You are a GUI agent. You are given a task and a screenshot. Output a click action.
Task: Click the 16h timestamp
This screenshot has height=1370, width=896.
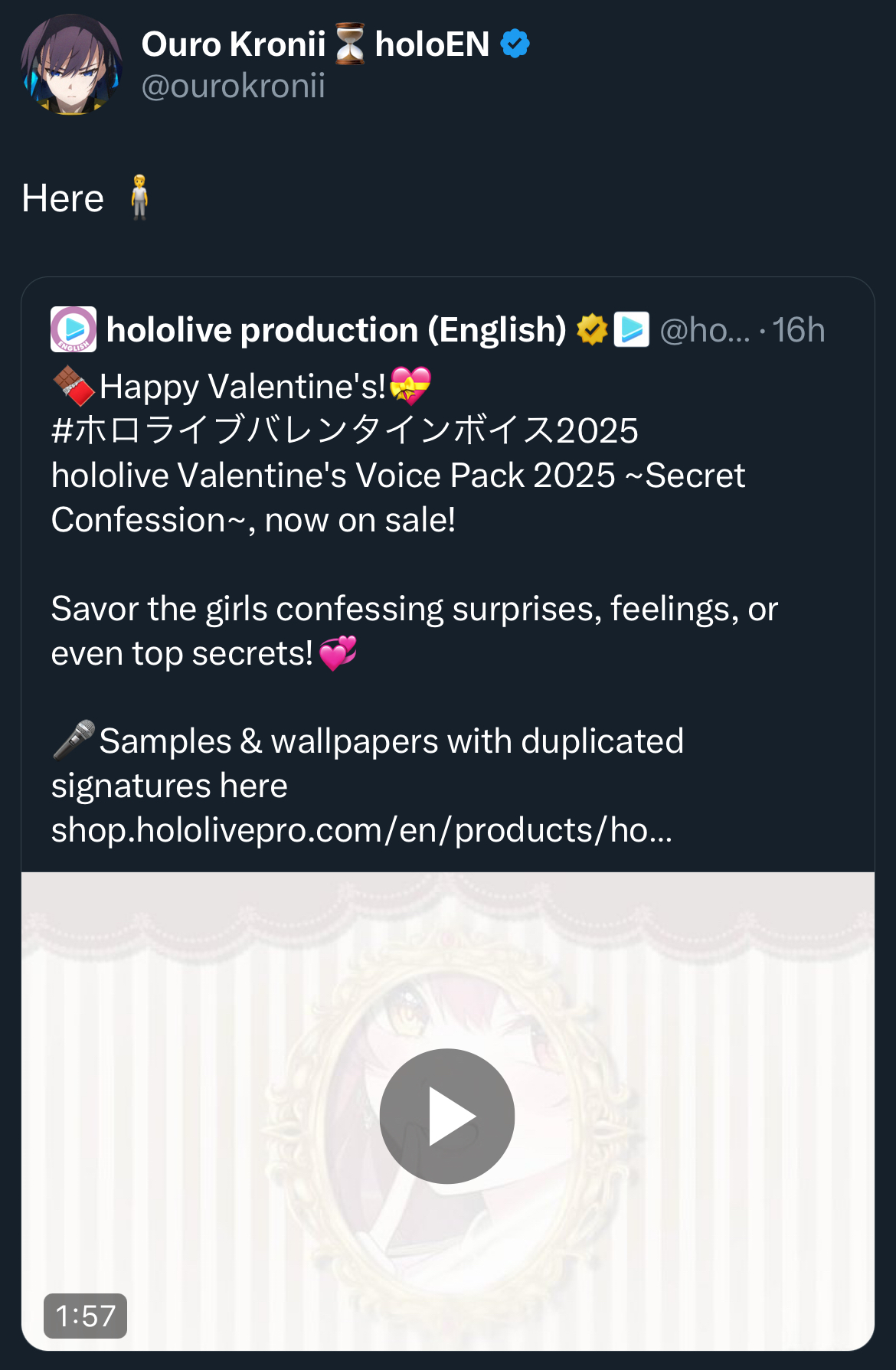[798, 330]
